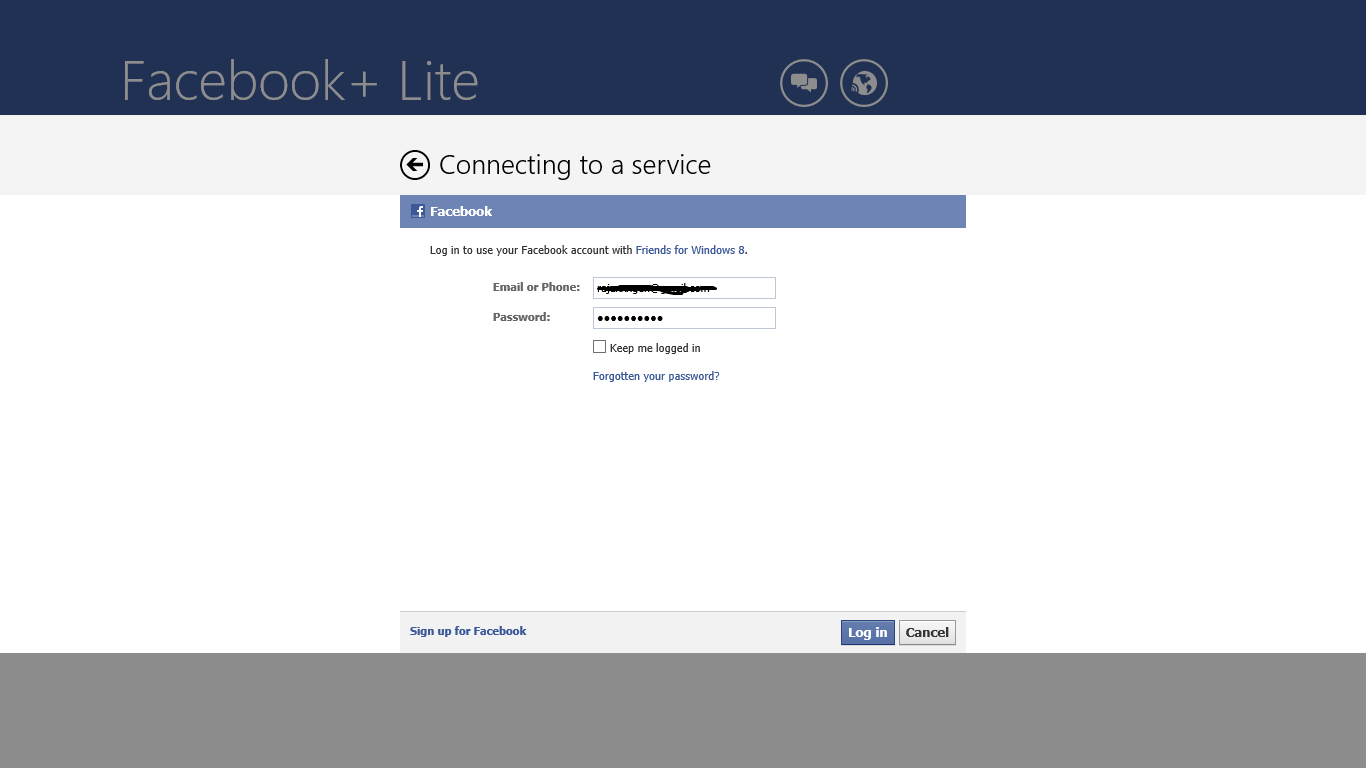Open the chat messages icon in header
Viewport: 1366px width, 768px height.
click(x=804, y=83)
